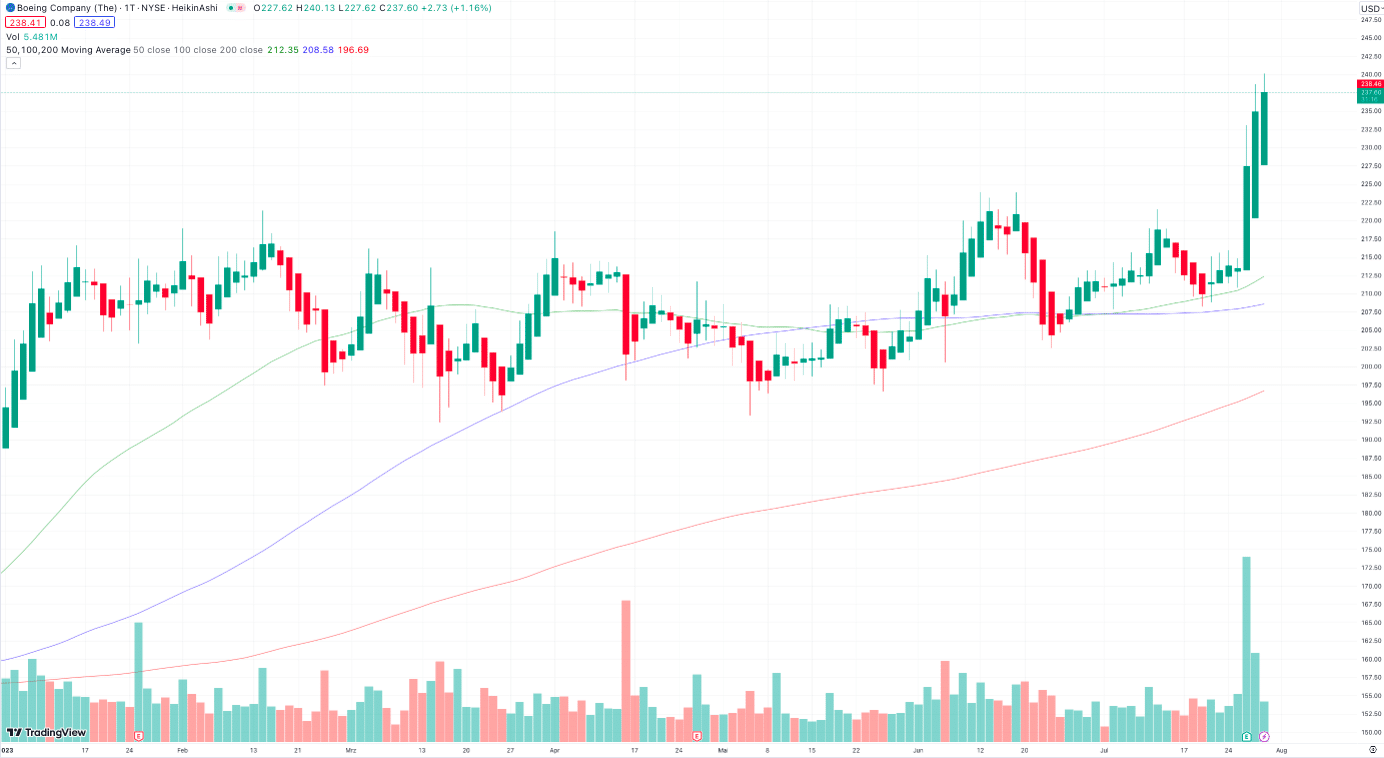1384x758 pixels.
Task: Open the chart settings gear icon
Action: point(1372,749)
